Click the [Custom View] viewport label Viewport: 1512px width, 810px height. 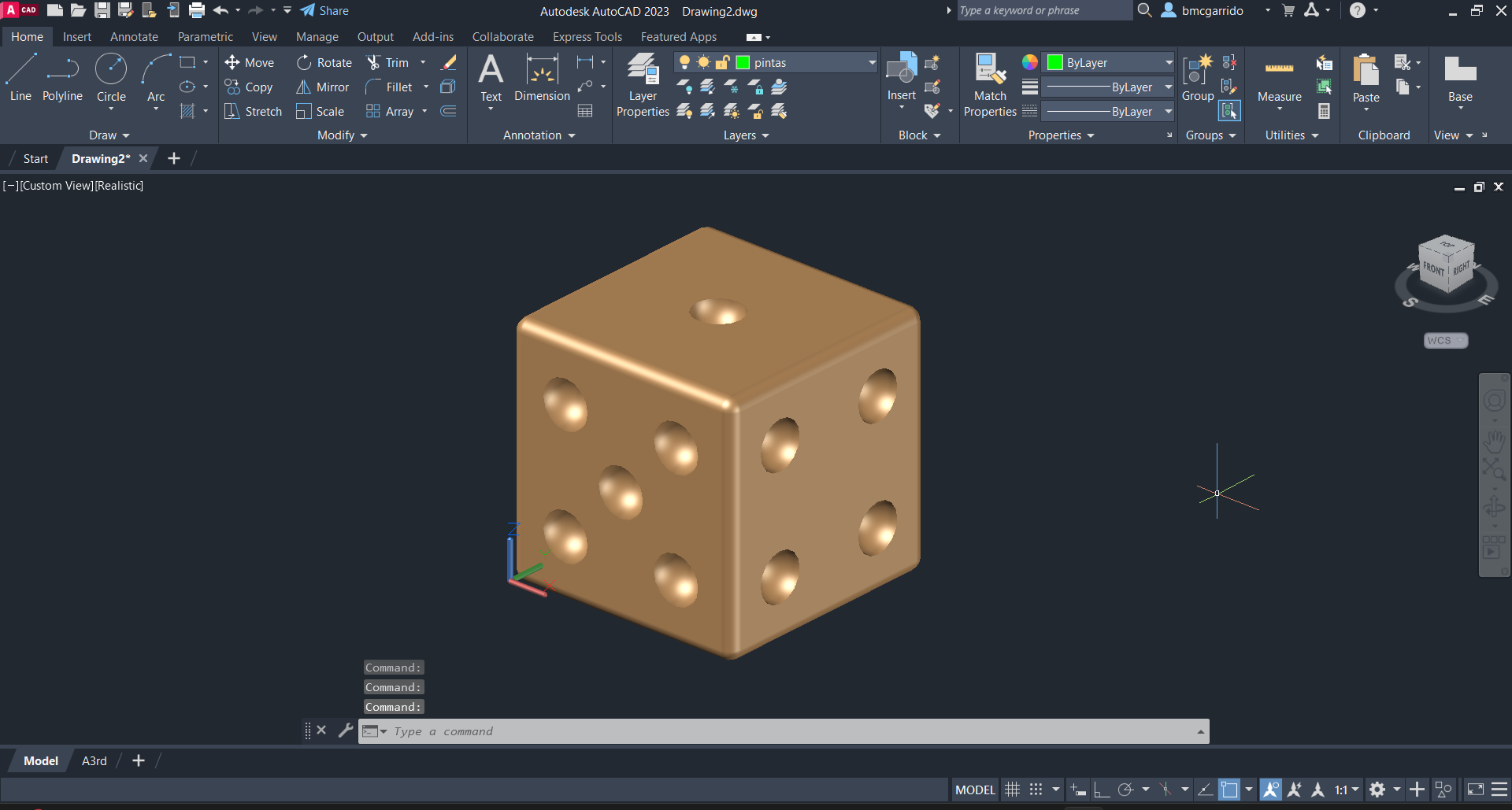coord(57,186)
